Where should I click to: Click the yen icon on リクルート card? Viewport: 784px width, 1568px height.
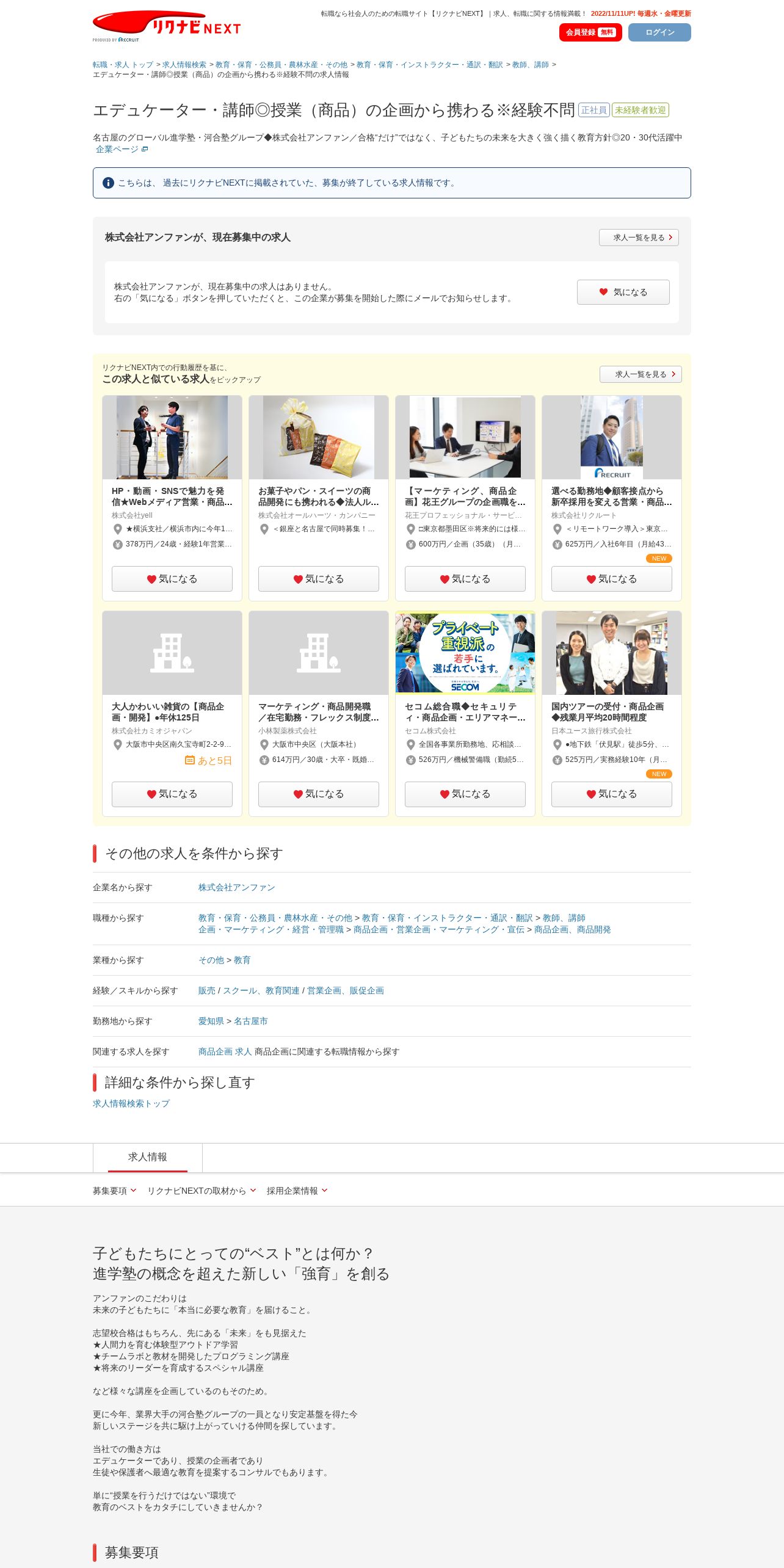coord(557,544)
